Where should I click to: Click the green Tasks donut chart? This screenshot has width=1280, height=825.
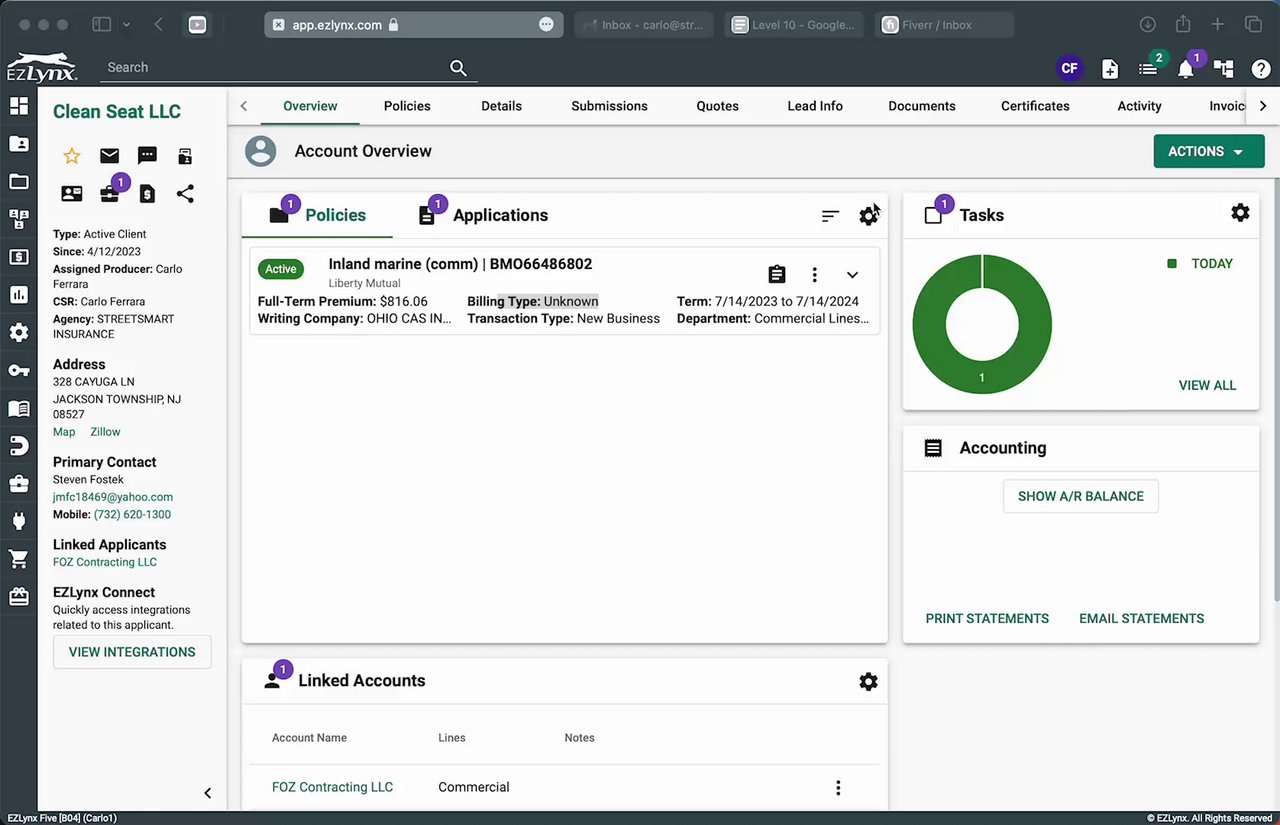click(982, 324)
